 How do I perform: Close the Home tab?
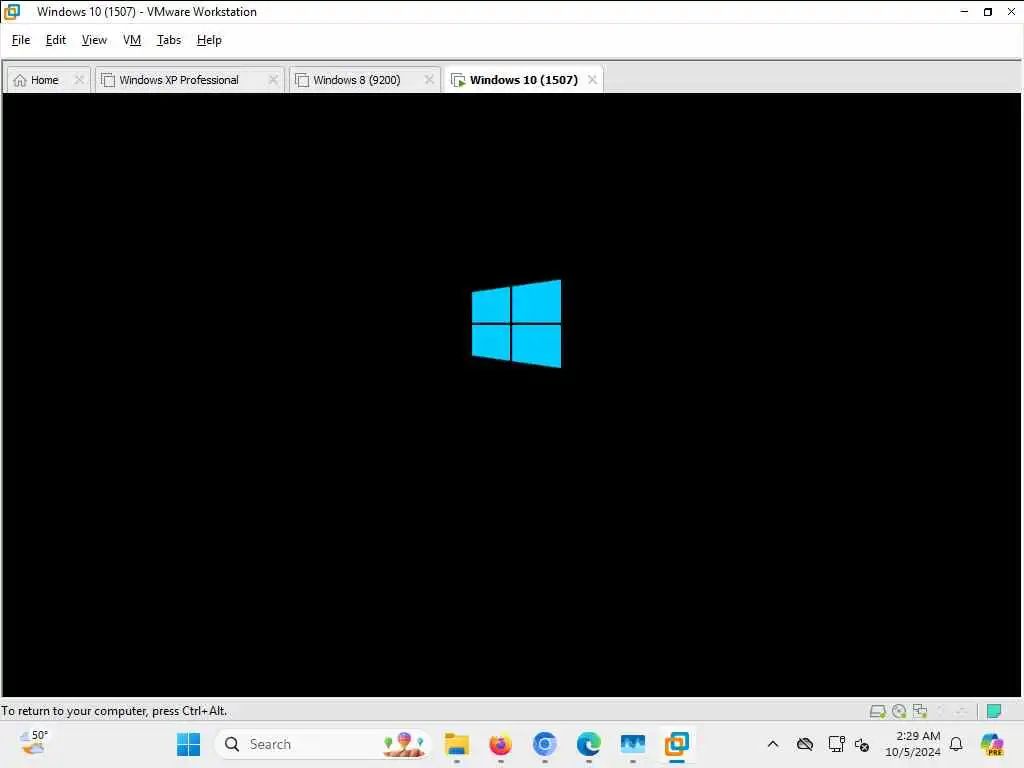coord(79,80)
